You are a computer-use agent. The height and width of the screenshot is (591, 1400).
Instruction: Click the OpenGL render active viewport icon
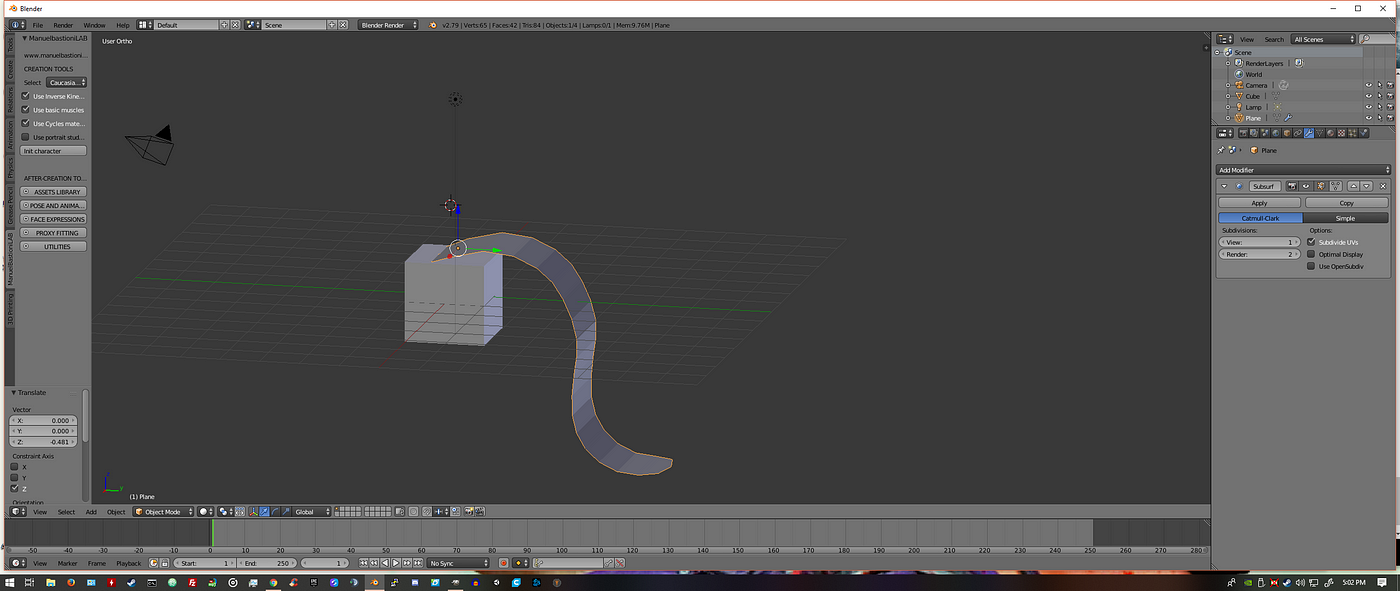coord(468,511)
